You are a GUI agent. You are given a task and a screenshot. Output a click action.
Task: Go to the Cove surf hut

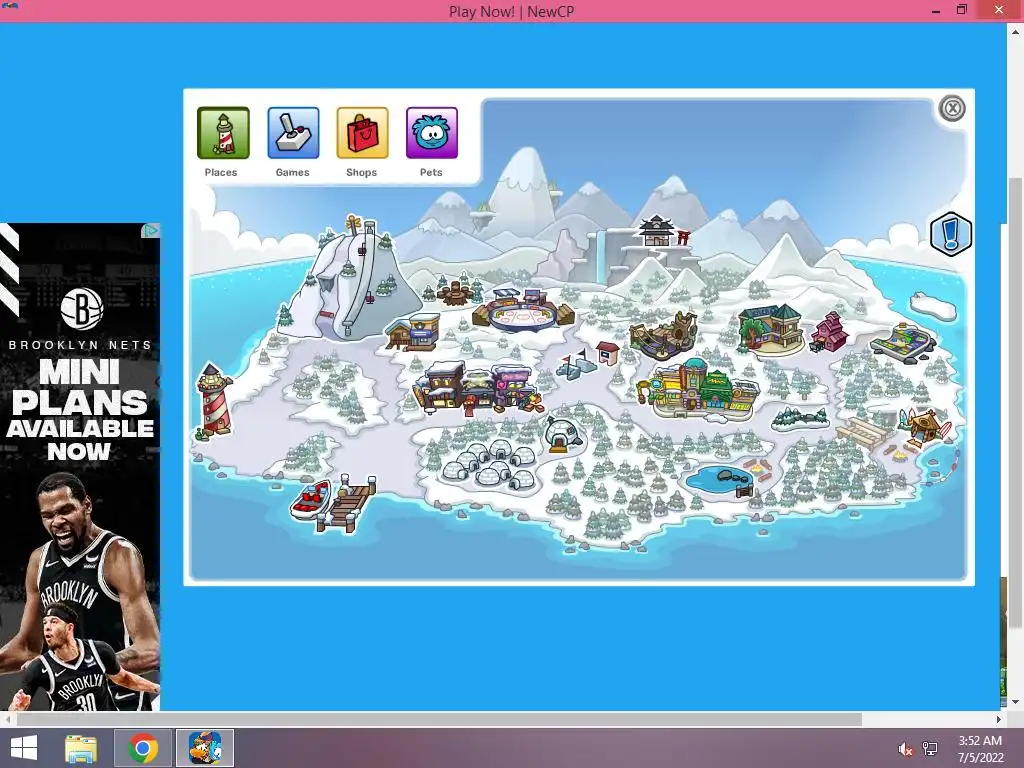(x=925, y=427)
